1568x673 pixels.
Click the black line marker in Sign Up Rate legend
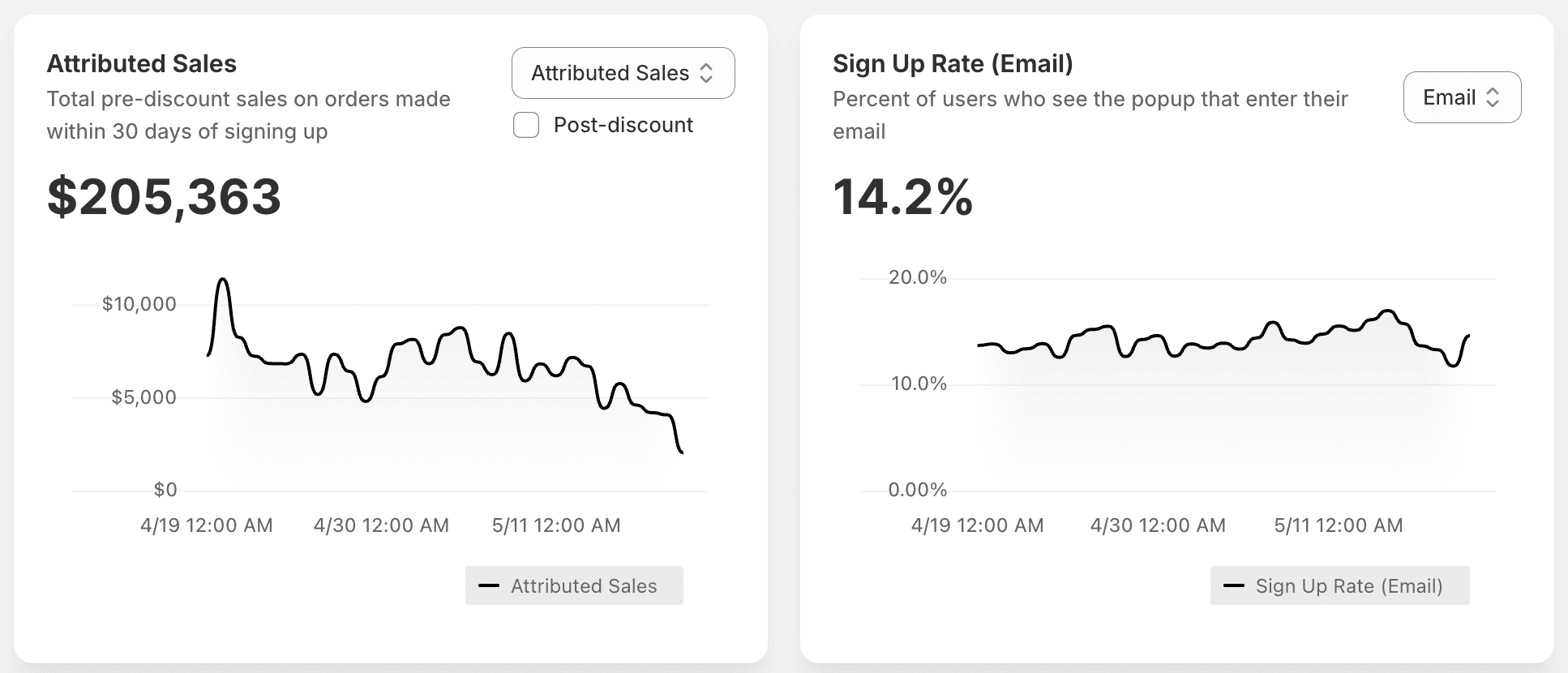[1234, 585]
